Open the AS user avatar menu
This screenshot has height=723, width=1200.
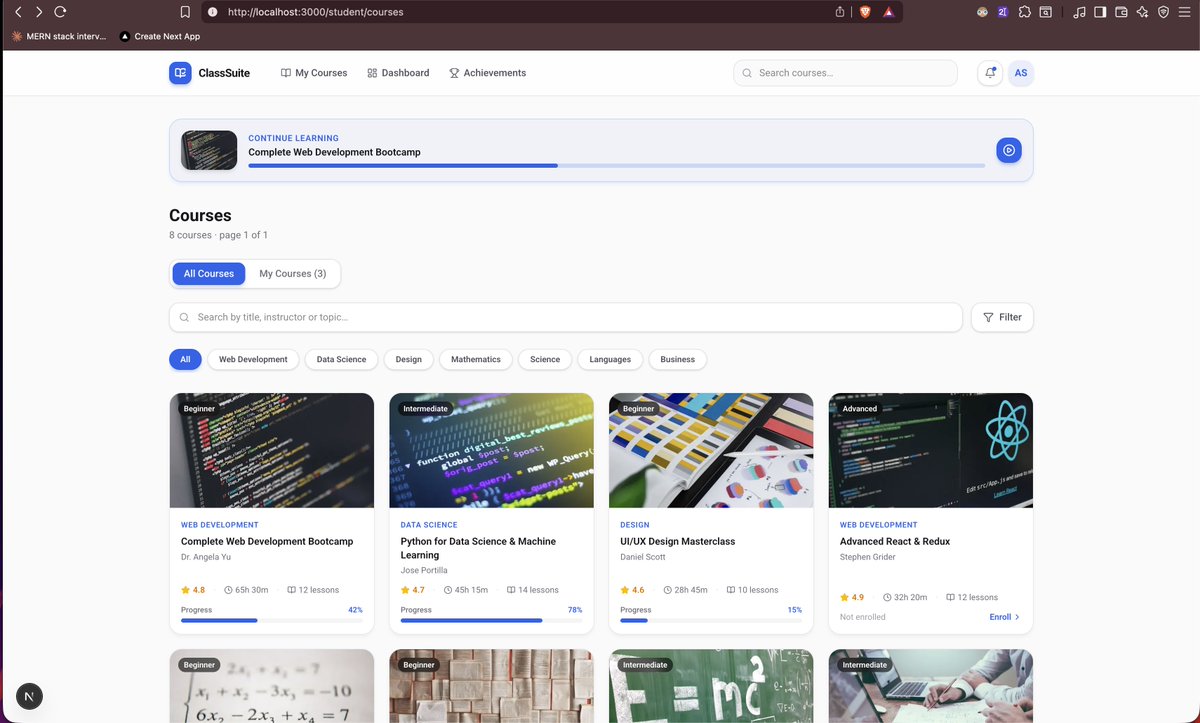pos(1021,73)
